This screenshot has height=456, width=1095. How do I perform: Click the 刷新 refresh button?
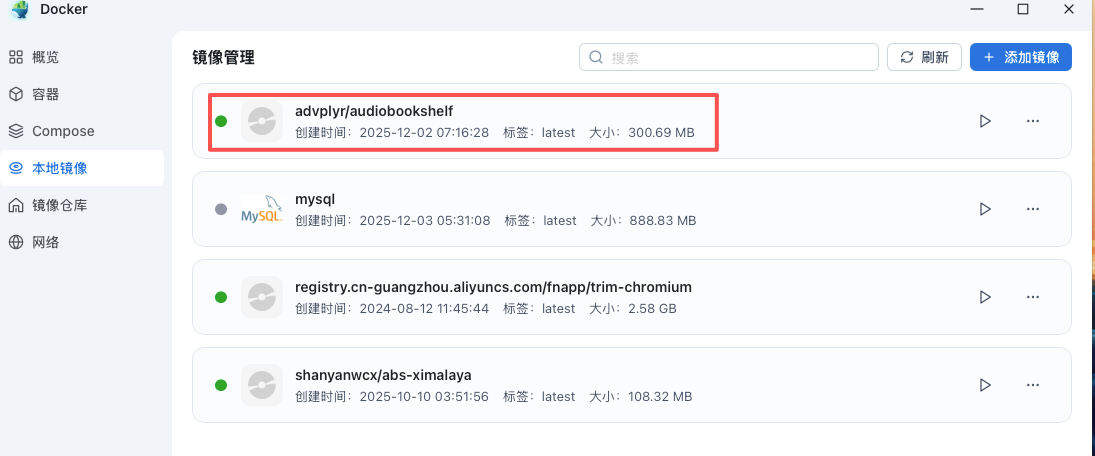click(924, 57)
